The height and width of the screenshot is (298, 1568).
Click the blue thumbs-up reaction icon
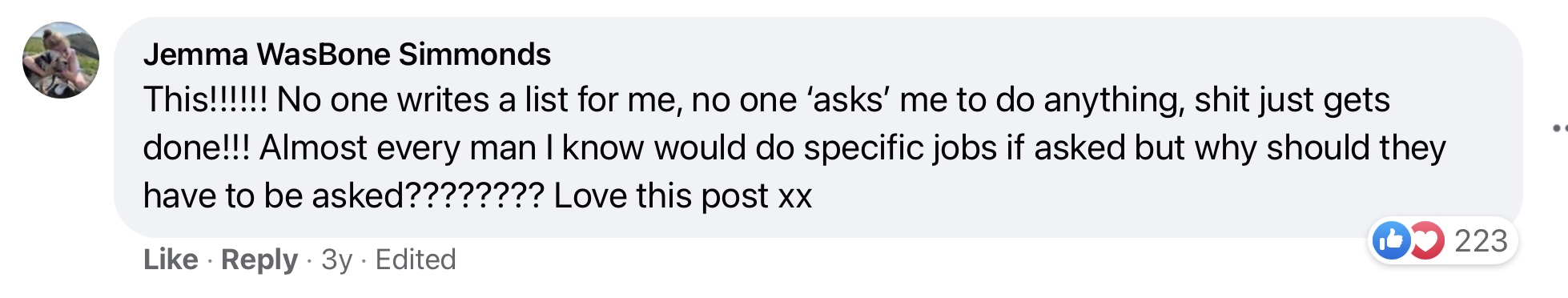[x=1392, y=240]
